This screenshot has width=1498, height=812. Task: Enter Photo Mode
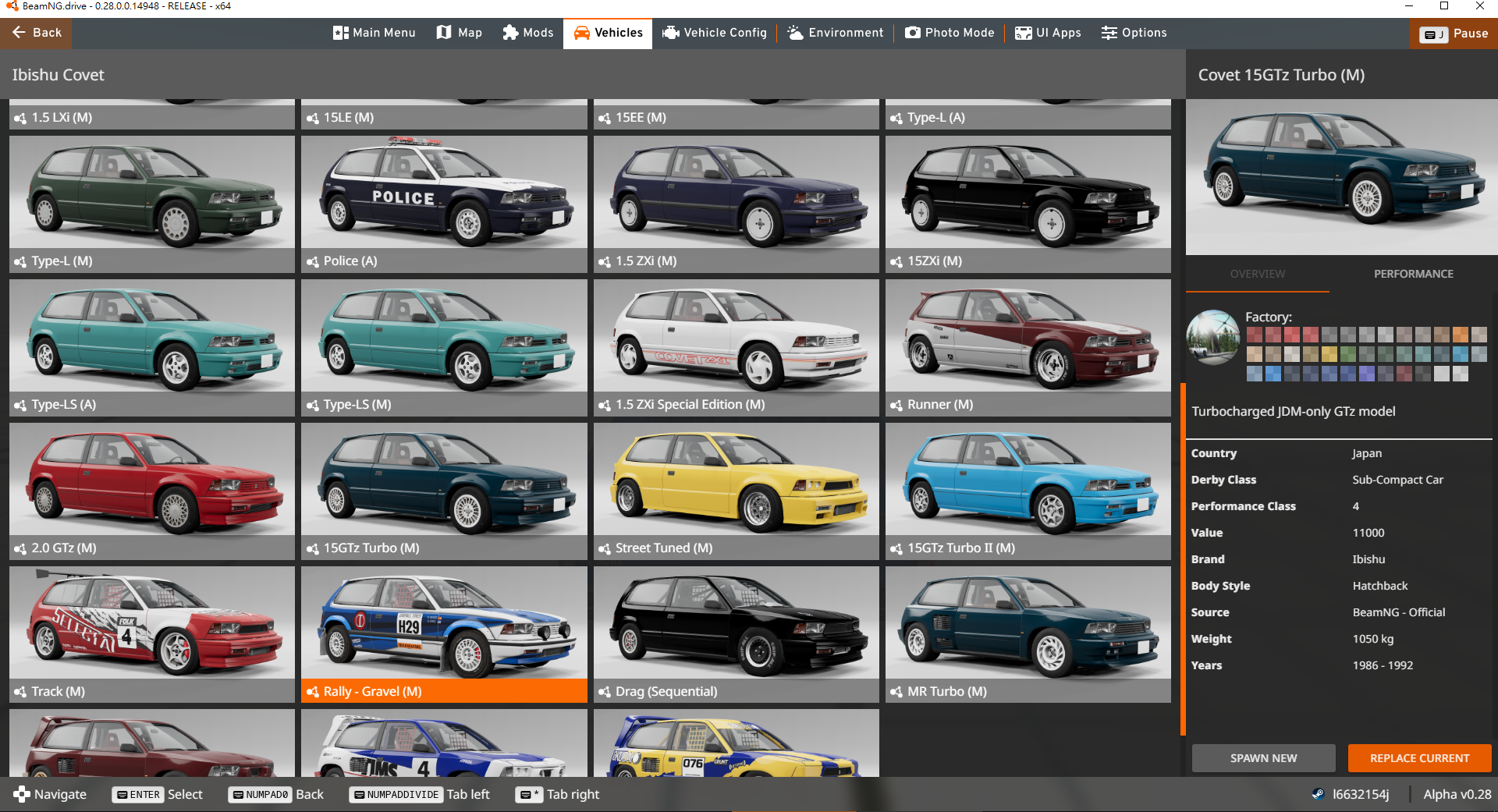949,33
